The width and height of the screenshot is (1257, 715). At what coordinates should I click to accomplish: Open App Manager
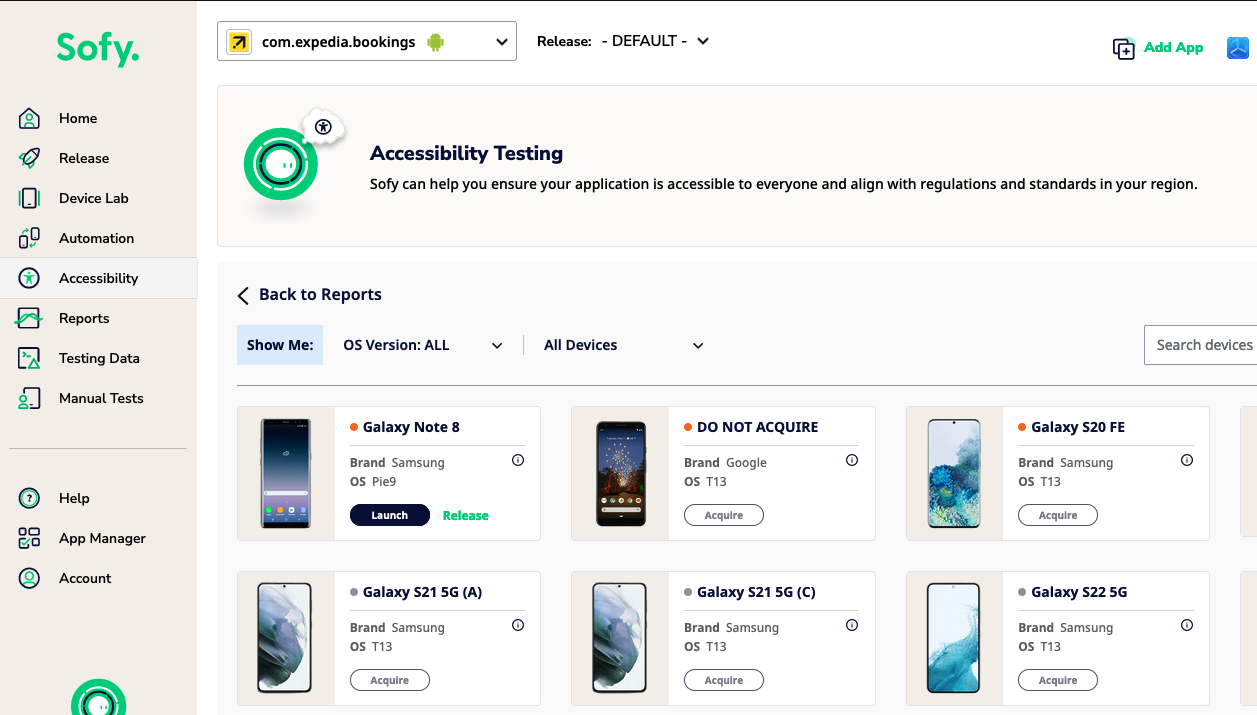click(102, 538)
